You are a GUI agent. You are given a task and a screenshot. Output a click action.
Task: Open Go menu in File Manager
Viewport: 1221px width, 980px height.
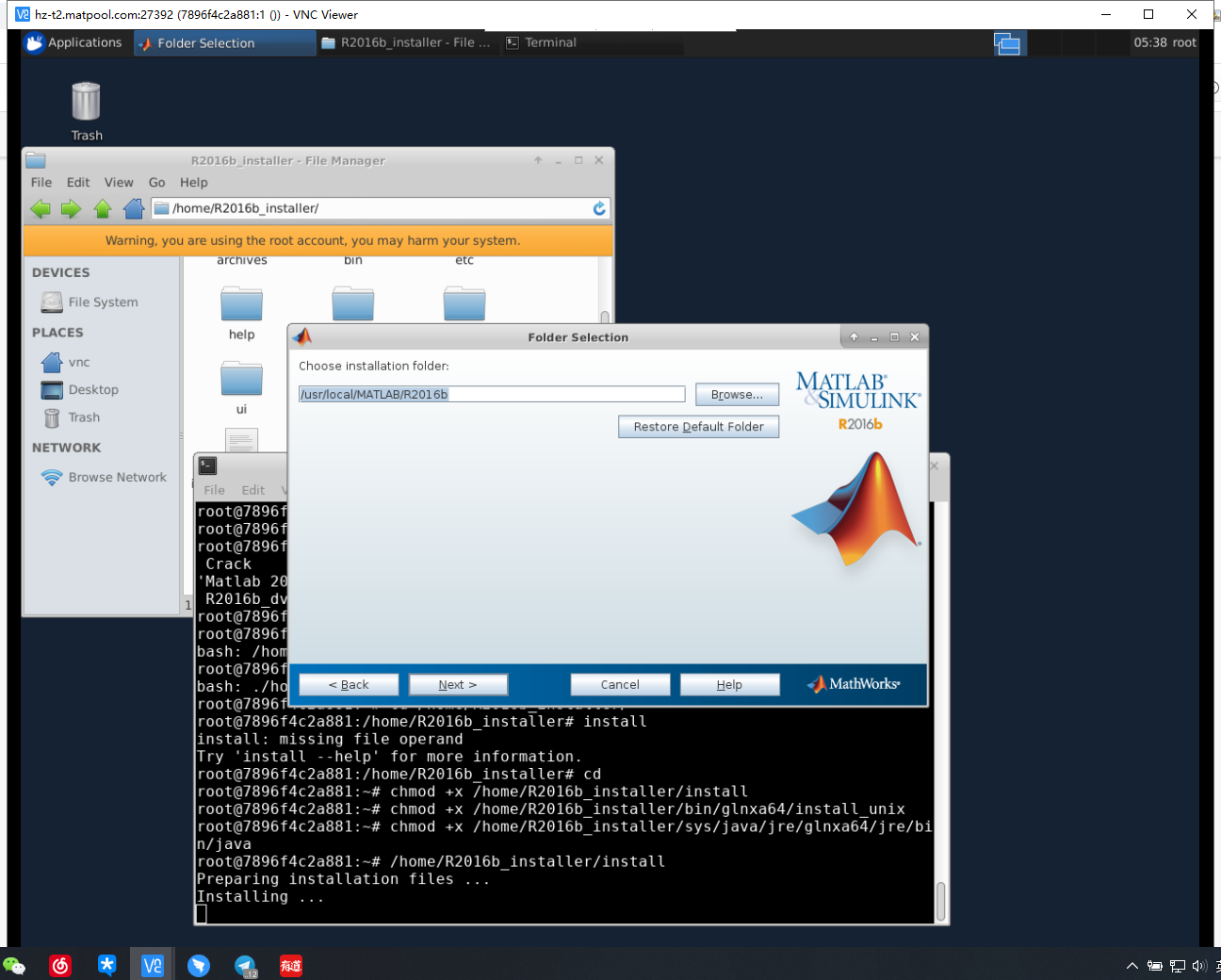[156, 183]
